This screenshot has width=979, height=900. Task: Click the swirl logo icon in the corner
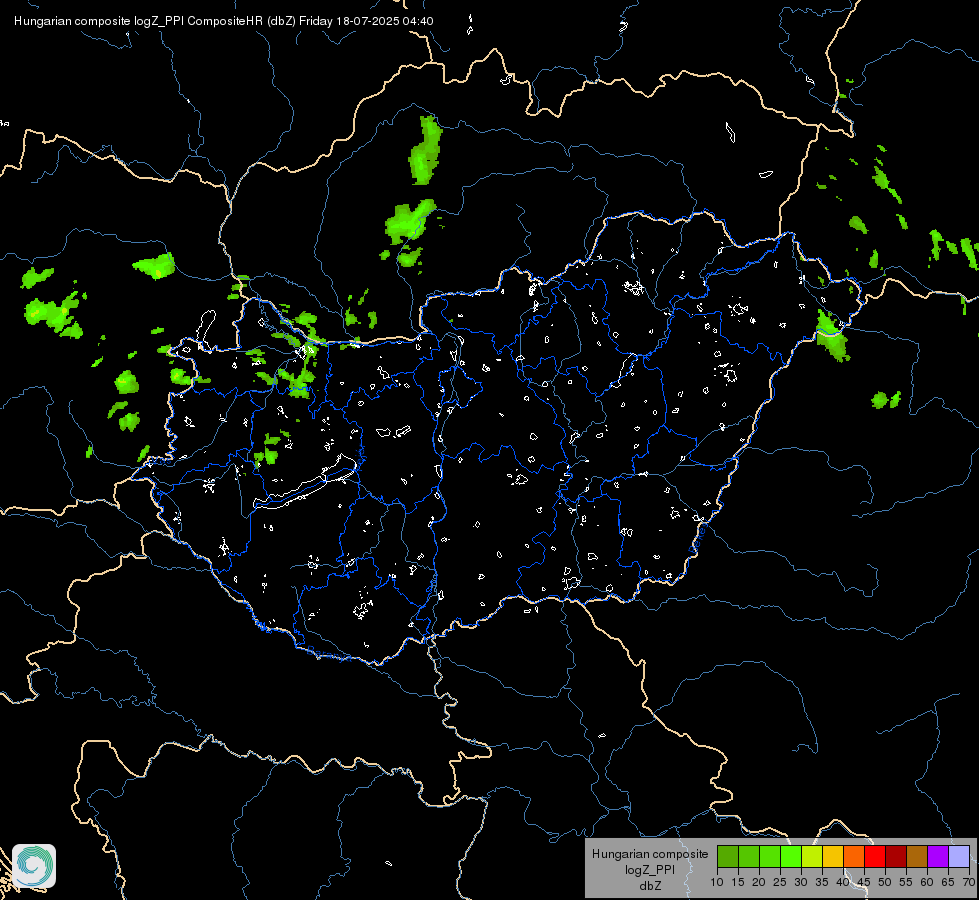pos(34,866)
